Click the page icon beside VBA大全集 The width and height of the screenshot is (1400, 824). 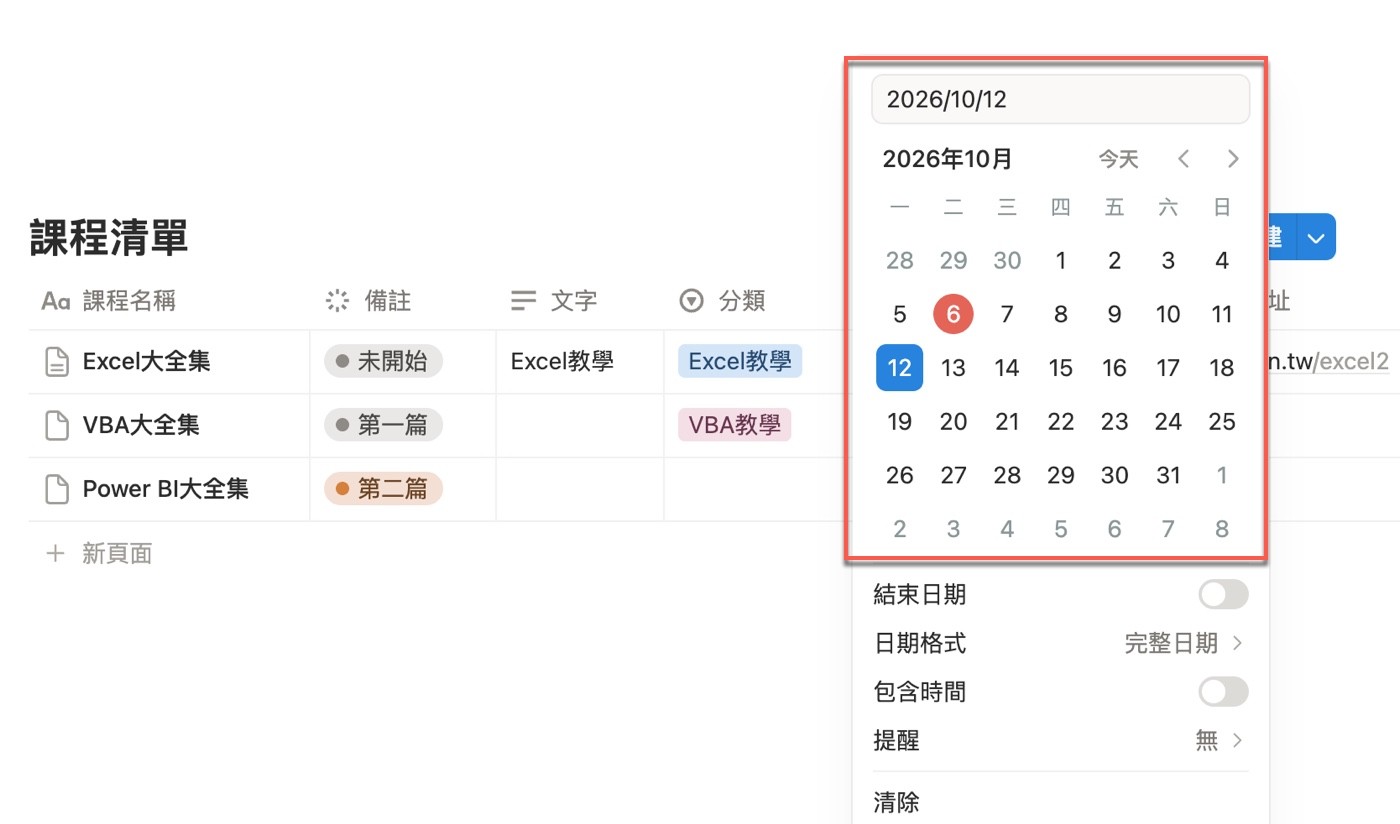pos(58,426)
